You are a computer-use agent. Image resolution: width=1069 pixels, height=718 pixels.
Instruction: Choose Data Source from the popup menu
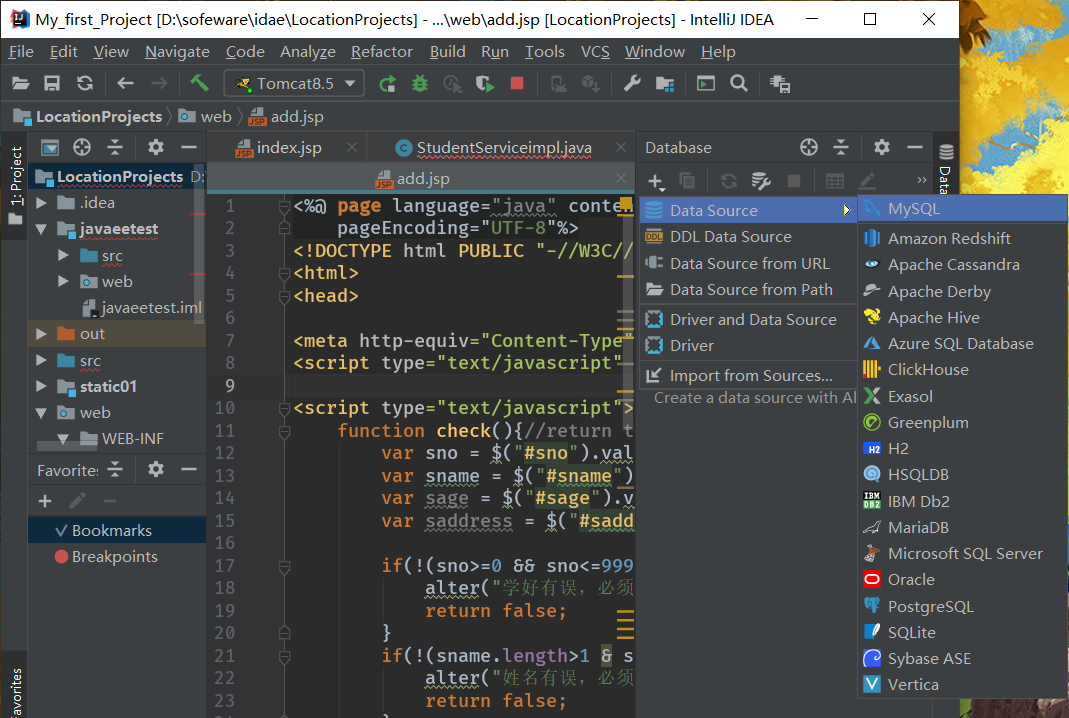click(x=749, y=210)
